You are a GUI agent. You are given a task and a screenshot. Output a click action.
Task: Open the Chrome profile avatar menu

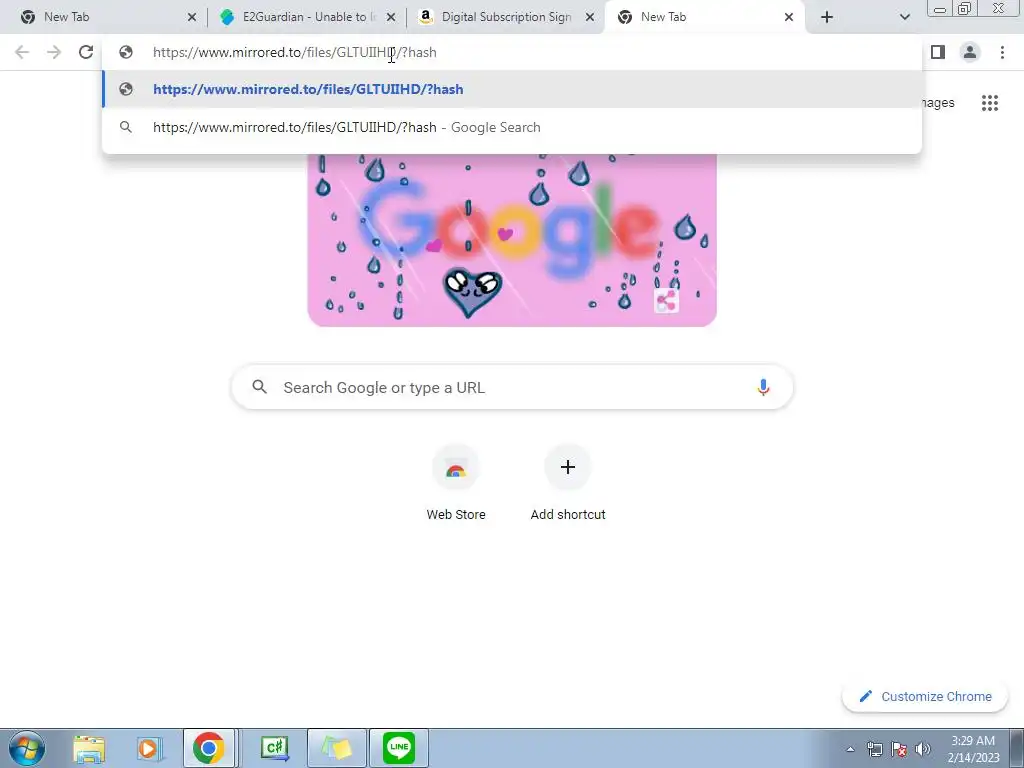point(970,52)
